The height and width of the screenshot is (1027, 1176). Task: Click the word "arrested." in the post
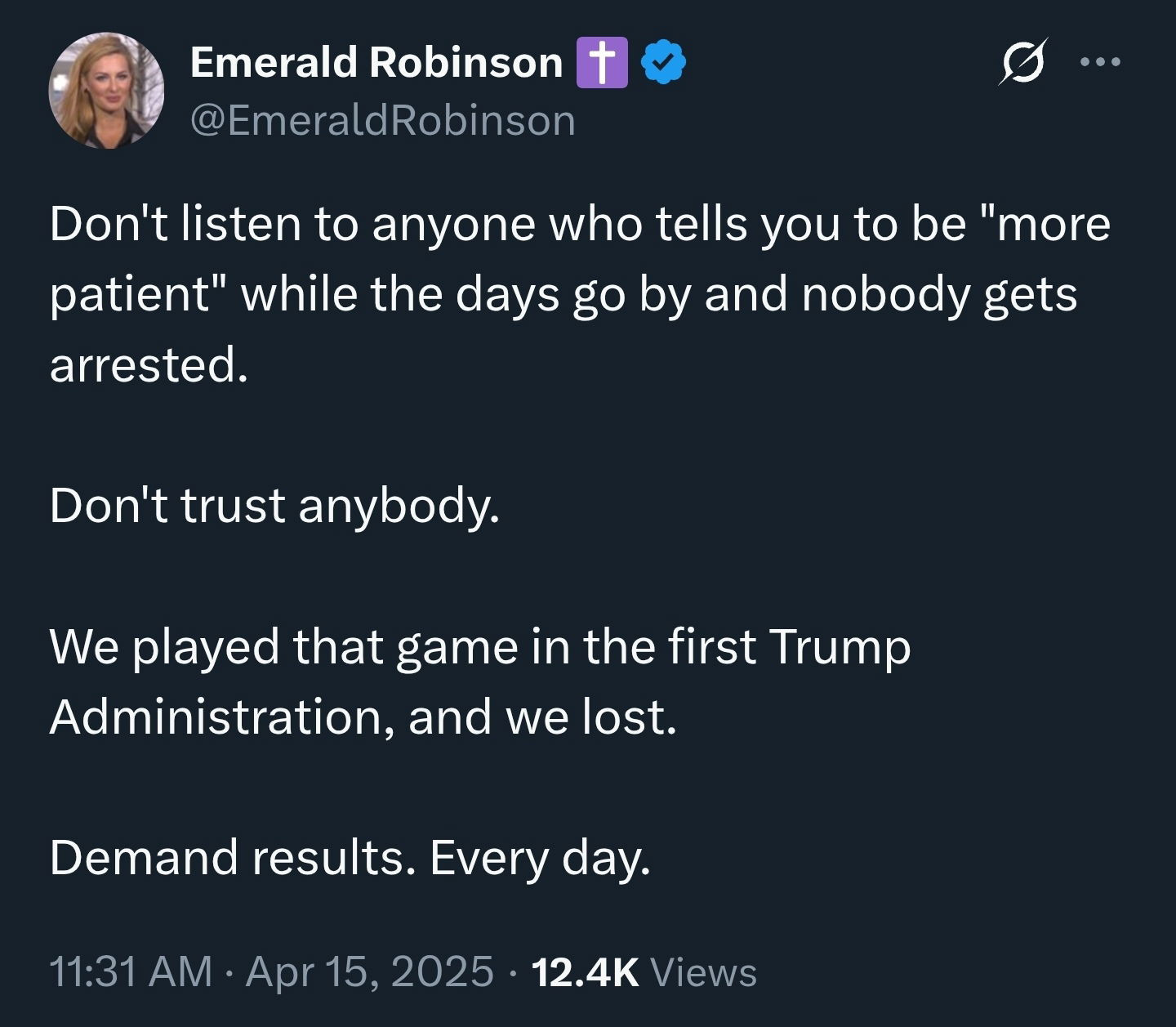coord(148,364)
